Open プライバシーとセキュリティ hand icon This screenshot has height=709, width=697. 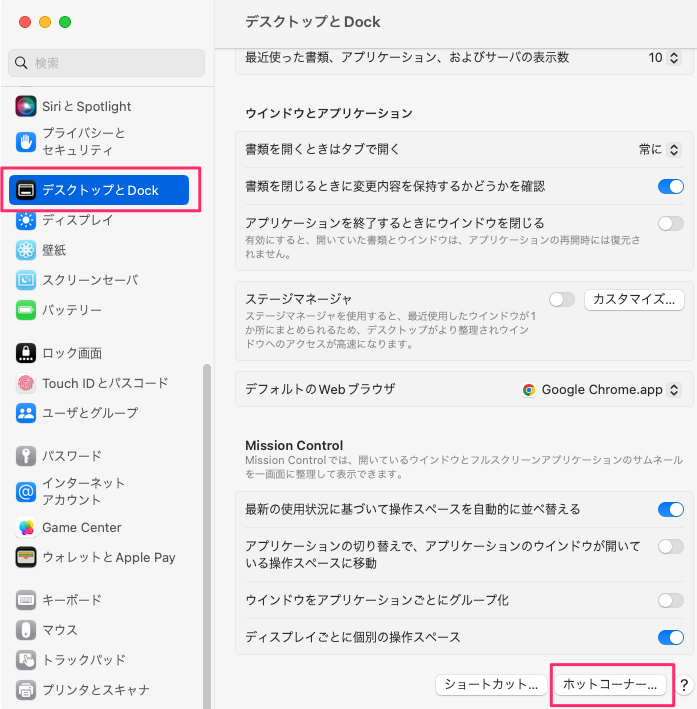coord(26,142)
